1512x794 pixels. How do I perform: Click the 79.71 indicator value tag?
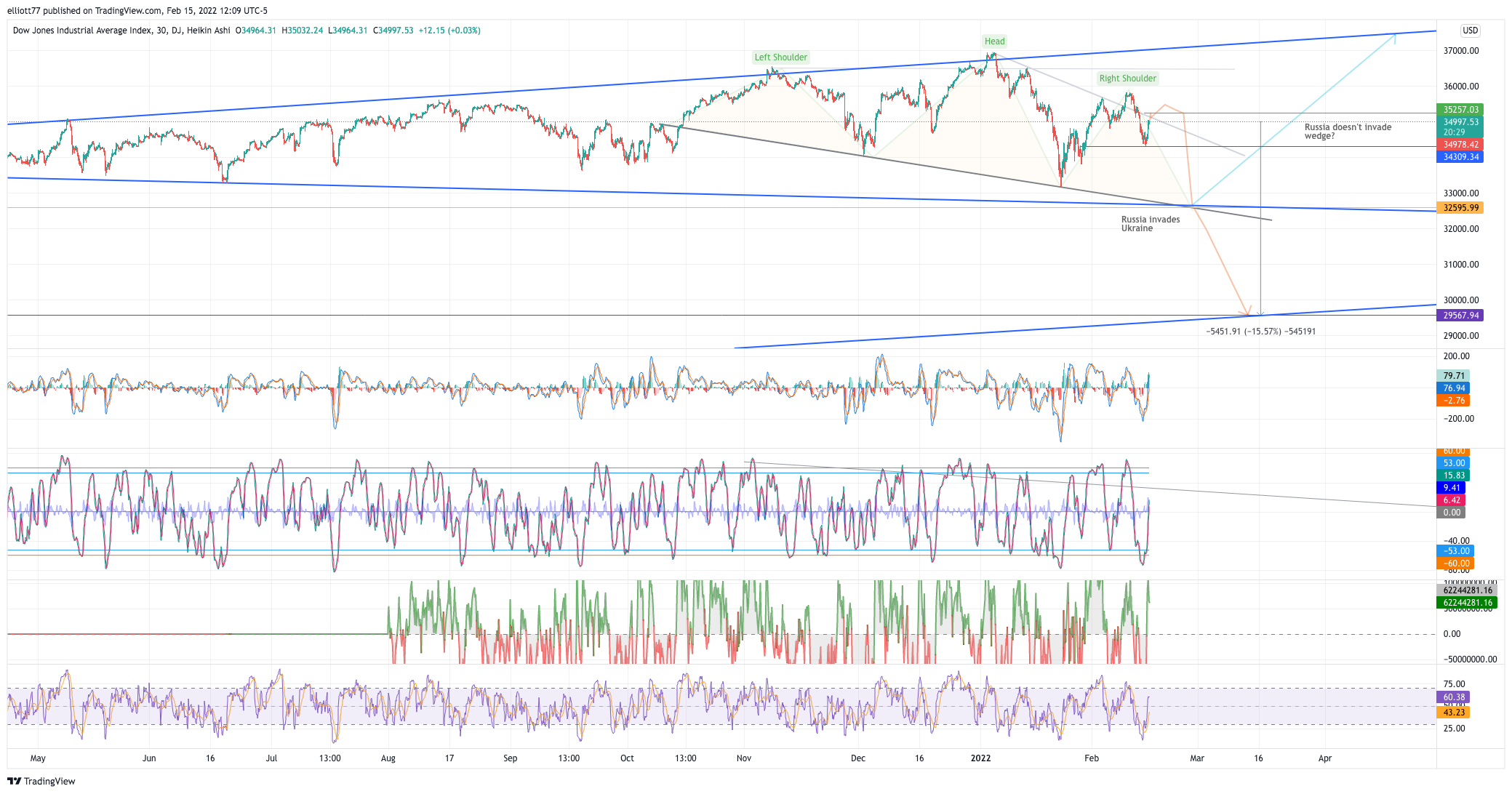[1453, 376]
